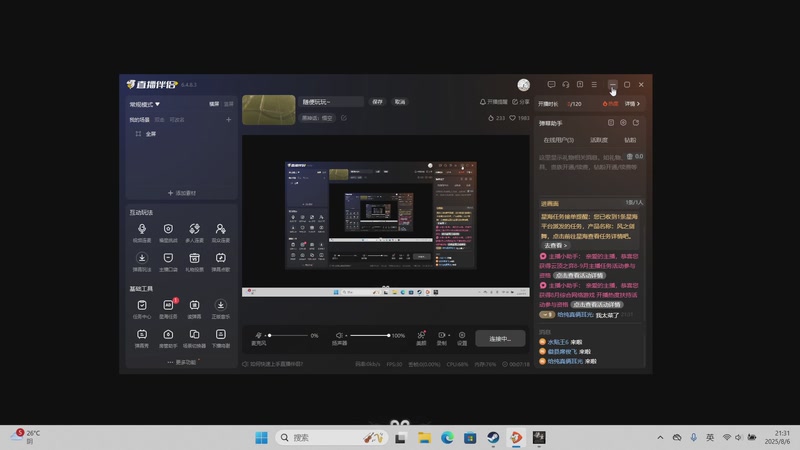Viewport: 800px width, 450px height.
Task: Adjust the 麦克风 volume slider
Action: pos(288,335)
